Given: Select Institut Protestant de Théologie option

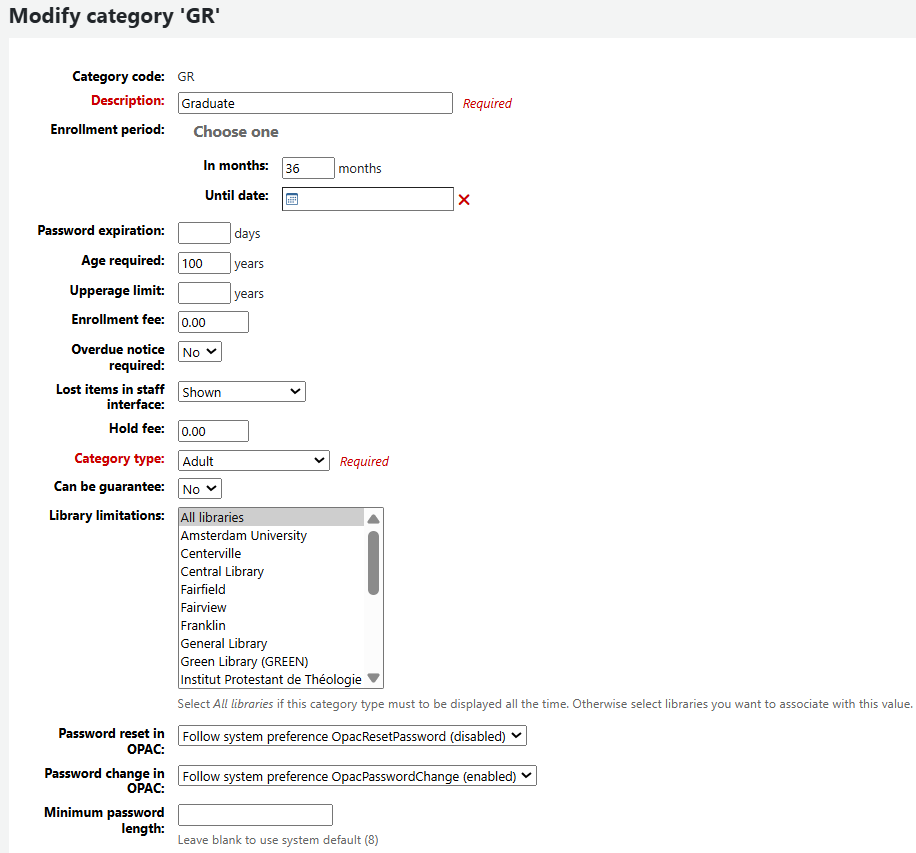Looking at the screenshot, I should coord(272,679).
